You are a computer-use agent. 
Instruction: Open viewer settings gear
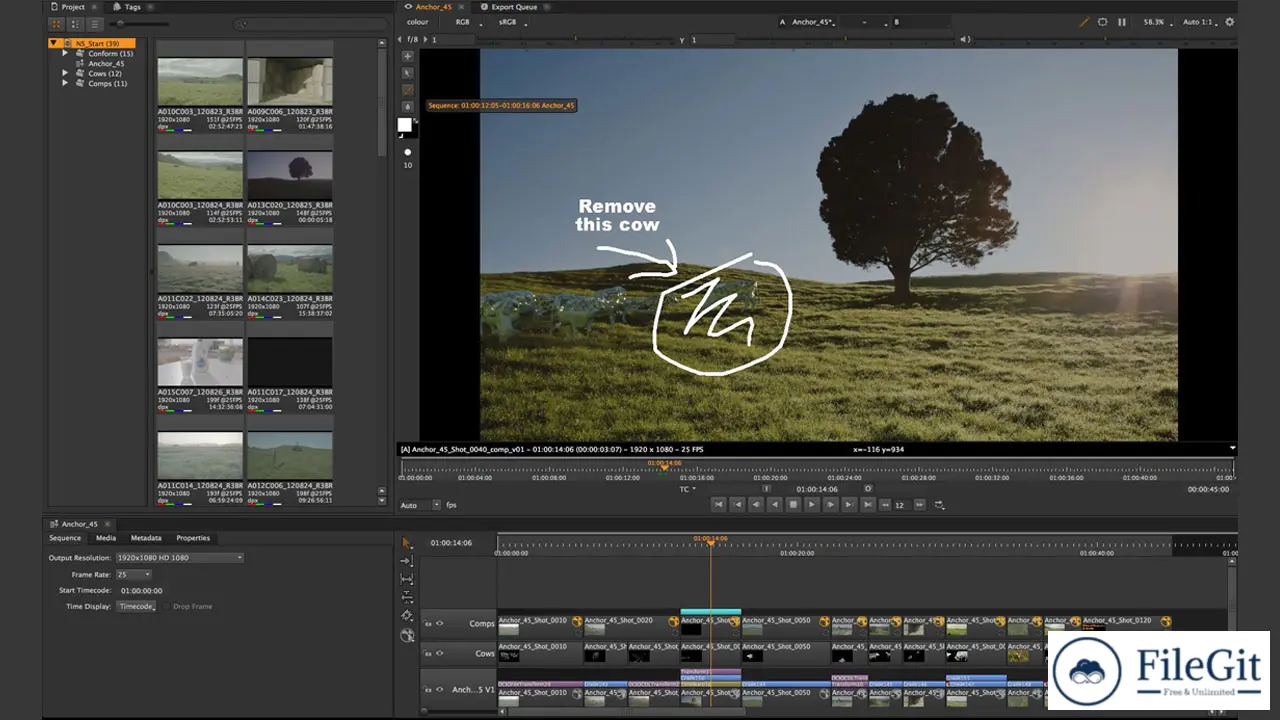tap(1230, 22)
